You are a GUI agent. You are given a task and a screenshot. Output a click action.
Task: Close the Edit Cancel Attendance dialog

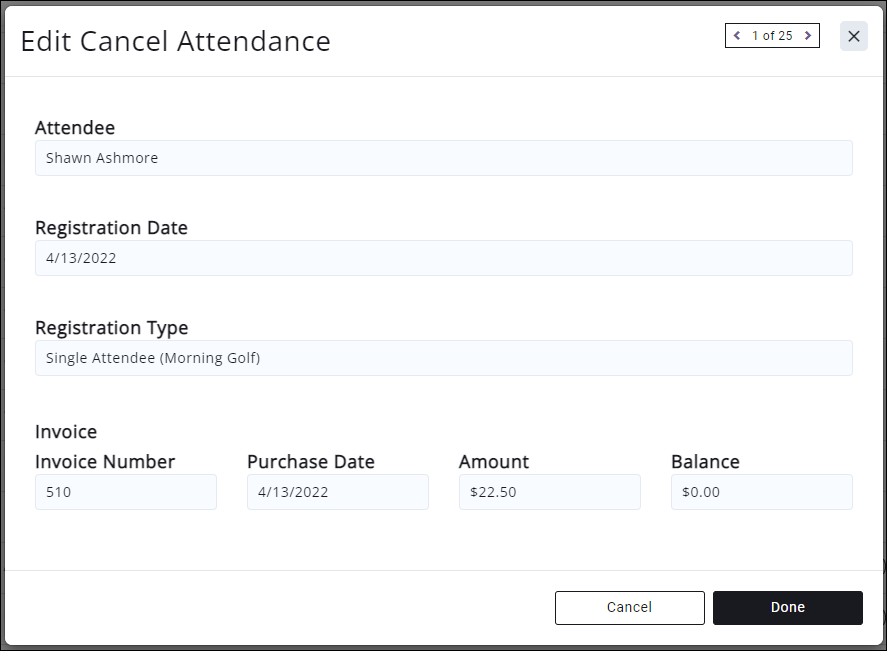(854, 36)
